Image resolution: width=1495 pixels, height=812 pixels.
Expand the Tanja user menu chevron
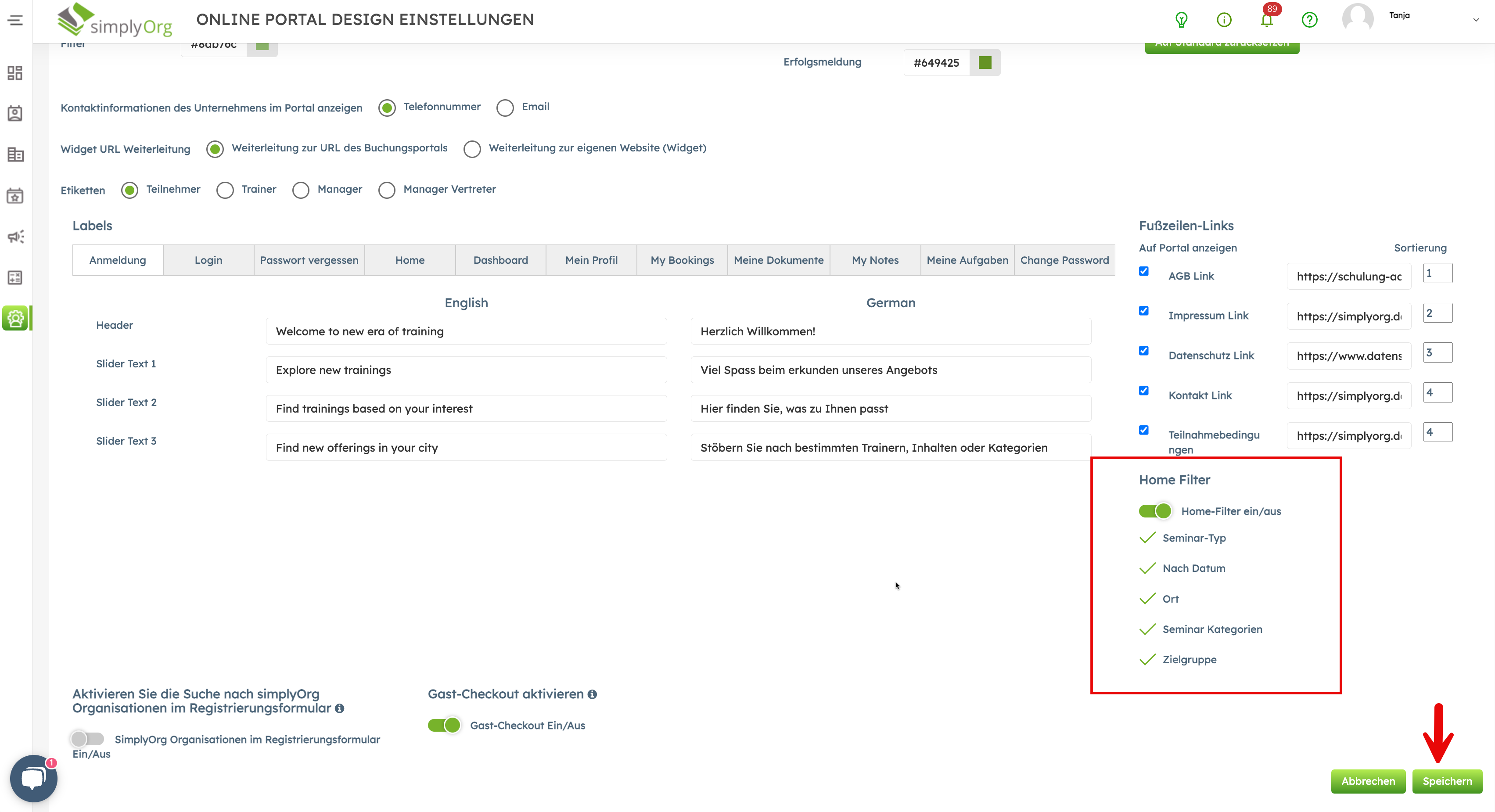click(x=1476, y=20)
